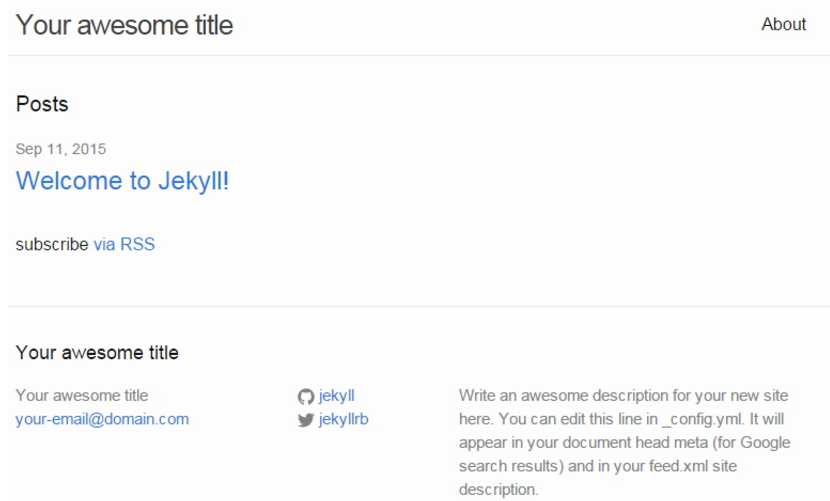
Task: Click the bold footer heading Your awesome title
Action: click(x=97, y=352)
